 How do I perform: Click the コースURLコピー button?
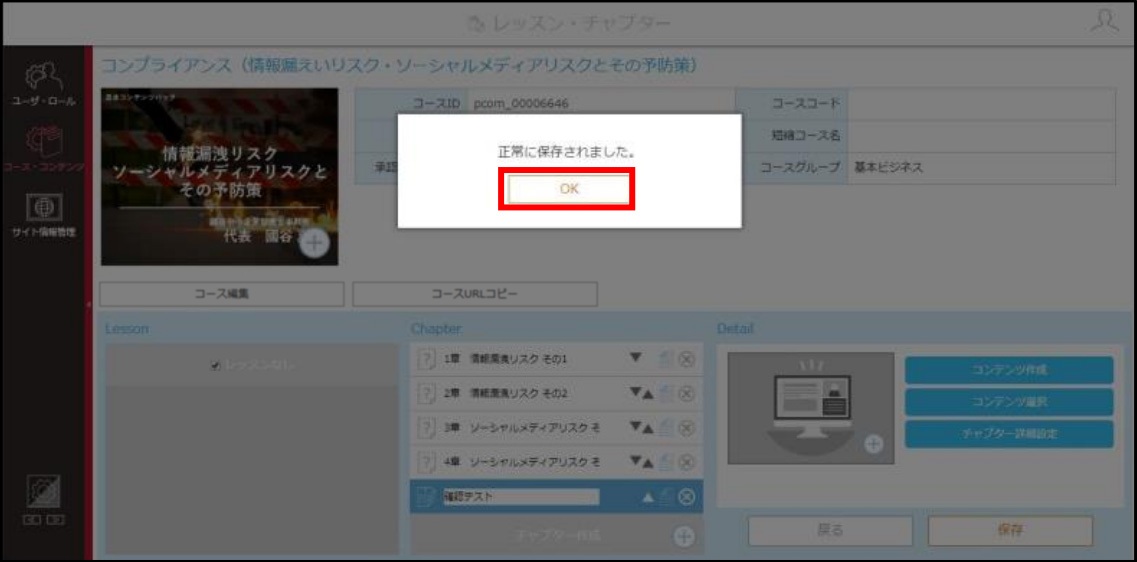475,294
